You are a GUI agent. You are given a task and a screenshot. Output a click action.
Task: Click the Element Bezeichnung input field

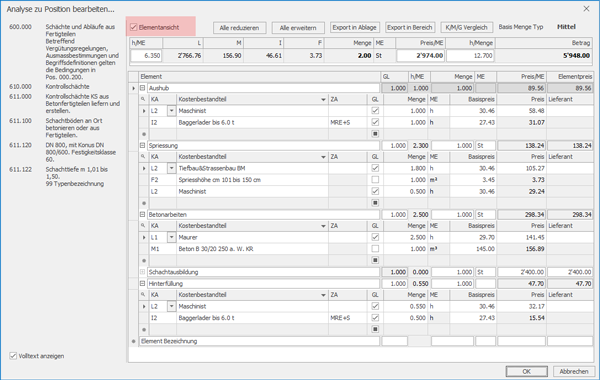[259, 341]
